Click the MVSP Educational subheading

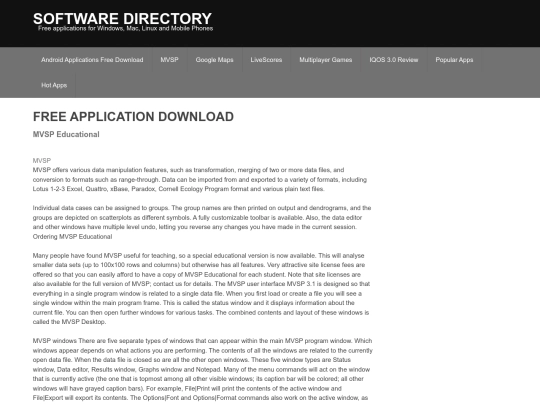[66, 134]
